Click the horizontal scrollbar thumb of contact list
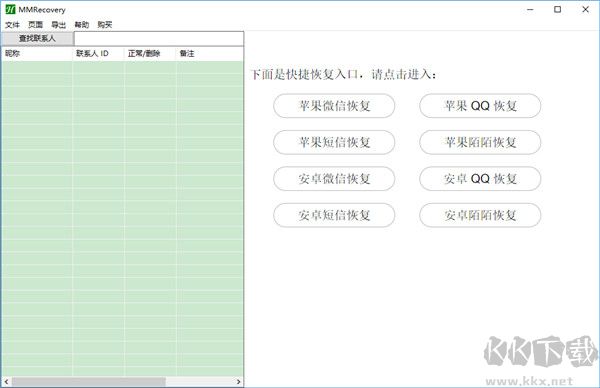The width and height of the screenshot is (600, 388). tap(89, 381)
